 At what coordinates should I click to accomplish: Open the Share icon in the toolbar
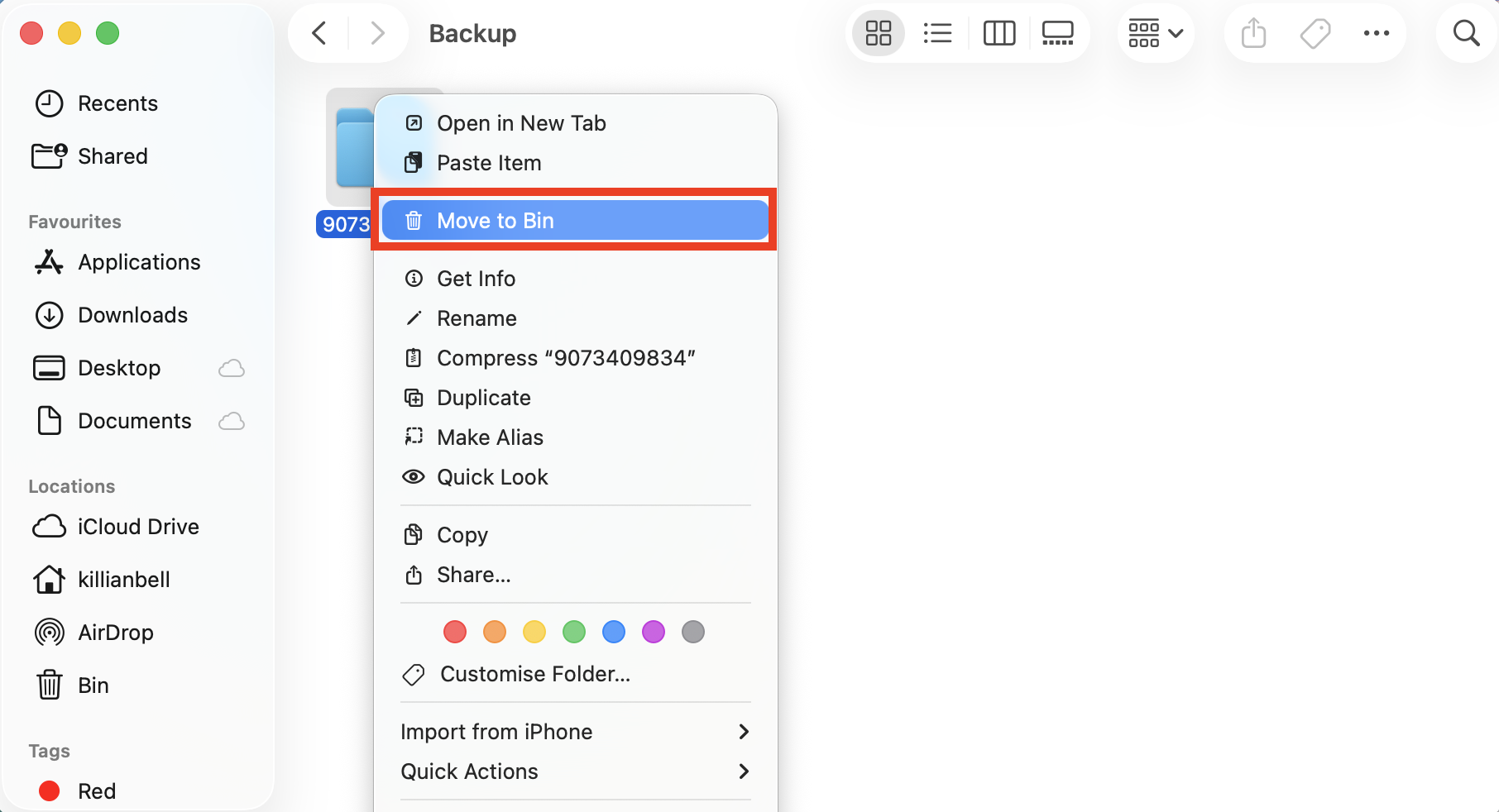click(1252, 33)
